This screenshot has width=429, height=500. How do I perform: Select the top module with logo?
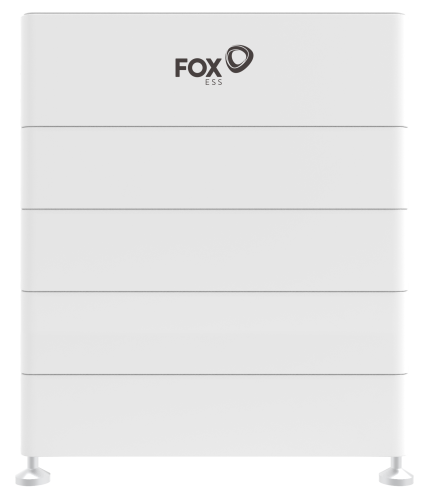tap(214, 70)
